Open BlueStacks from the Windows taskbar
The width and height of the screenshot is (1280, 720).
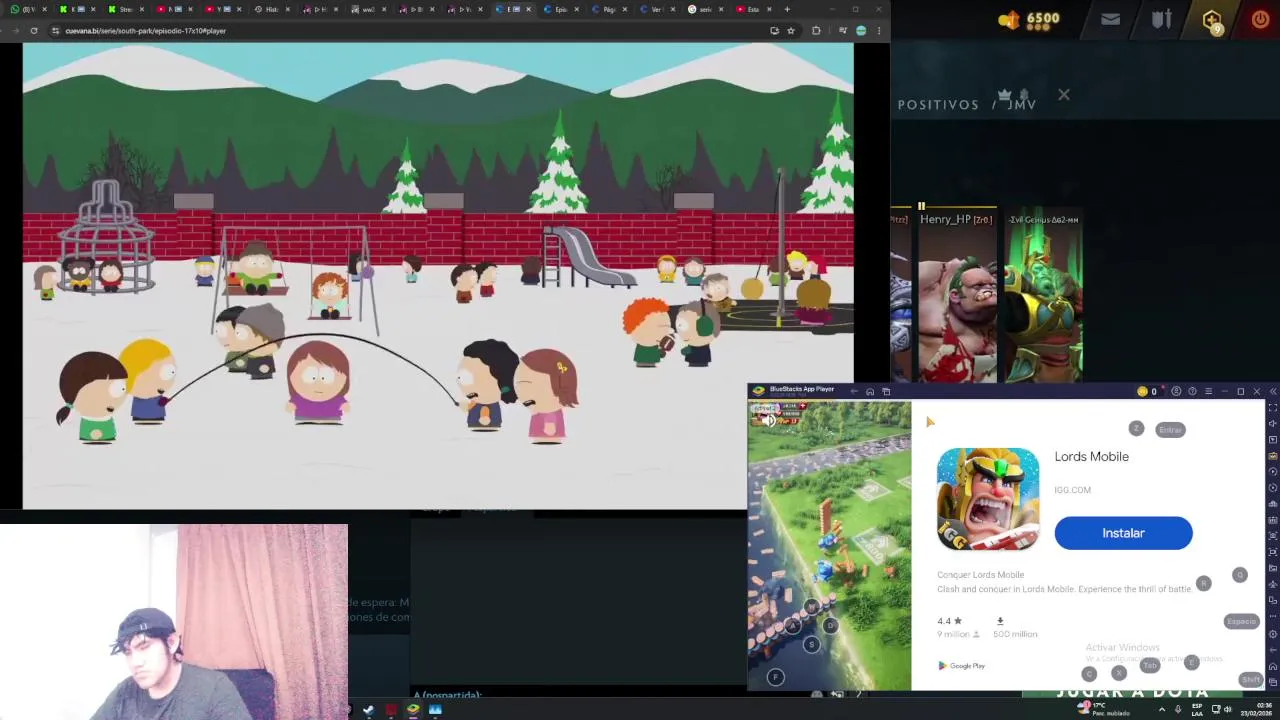pos(413,710)
